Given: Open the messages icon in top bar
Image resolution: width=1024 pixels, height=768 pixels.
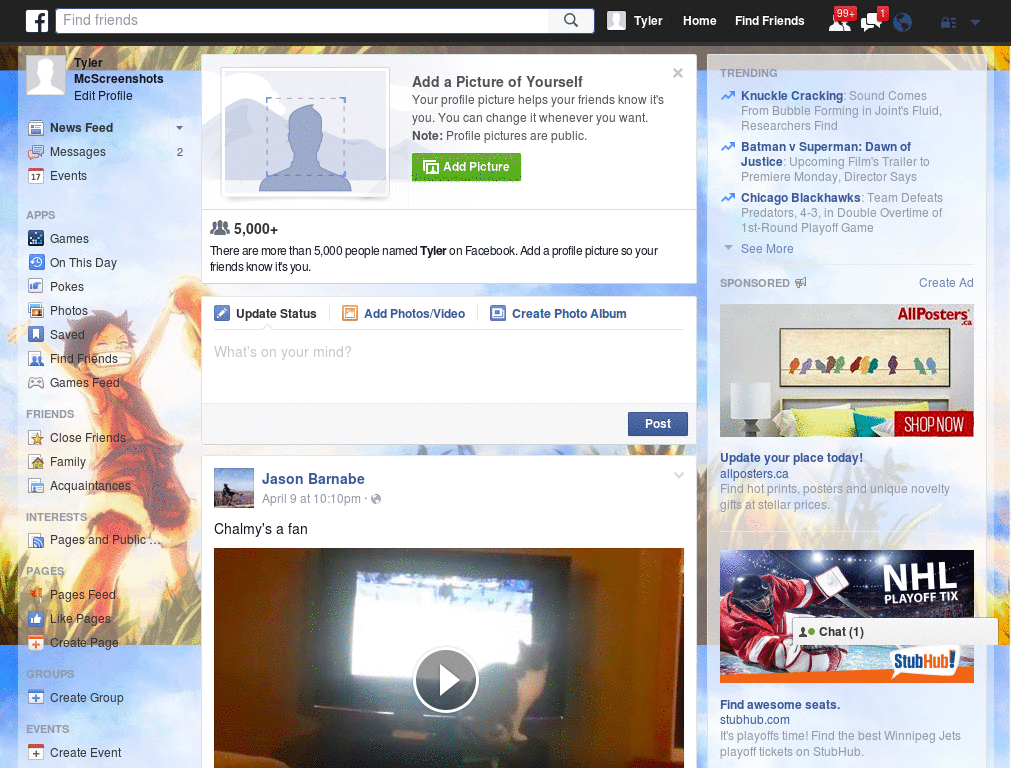Looking at the screenshot, I should click(871, 21).
